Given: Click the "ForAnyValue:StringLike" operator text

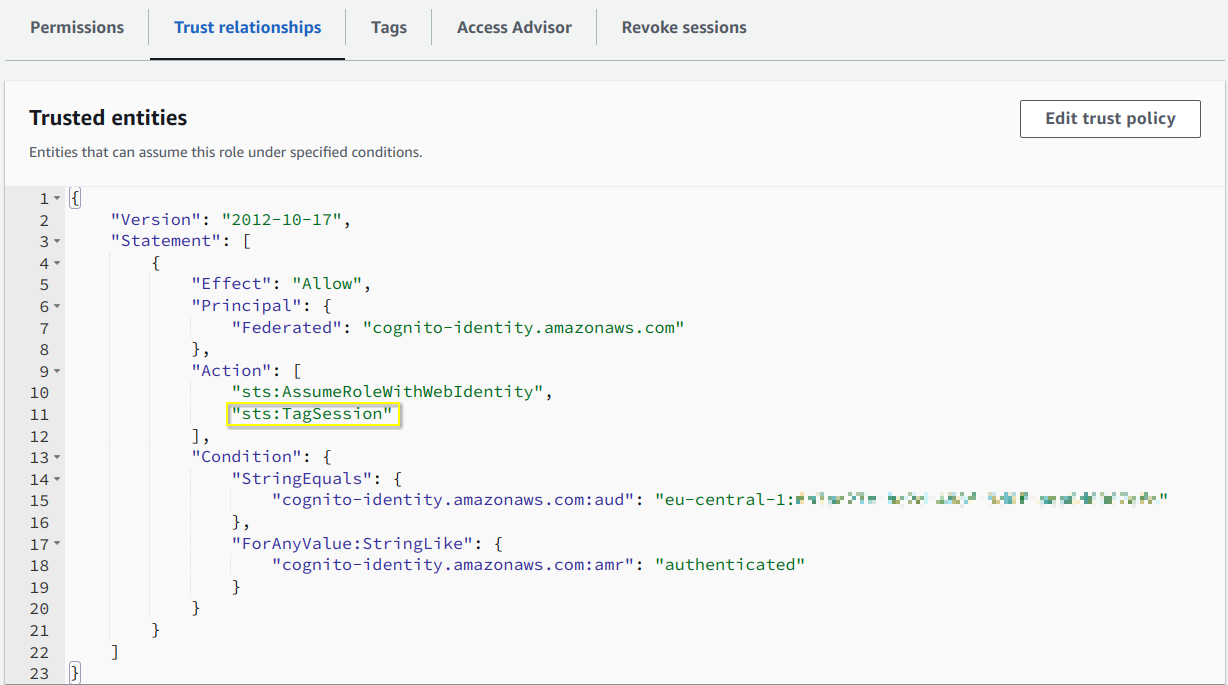Looking at the screenshot, I should tap(352, 544).
